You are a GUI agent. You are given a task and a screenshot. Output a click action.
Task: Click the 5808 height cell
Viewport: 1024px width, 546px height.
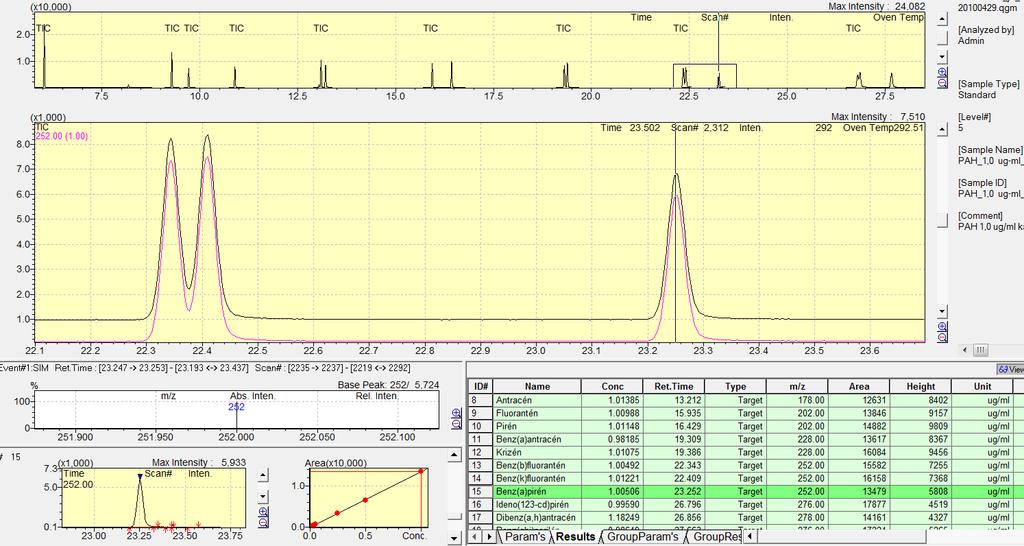click(x=920, y=491)
